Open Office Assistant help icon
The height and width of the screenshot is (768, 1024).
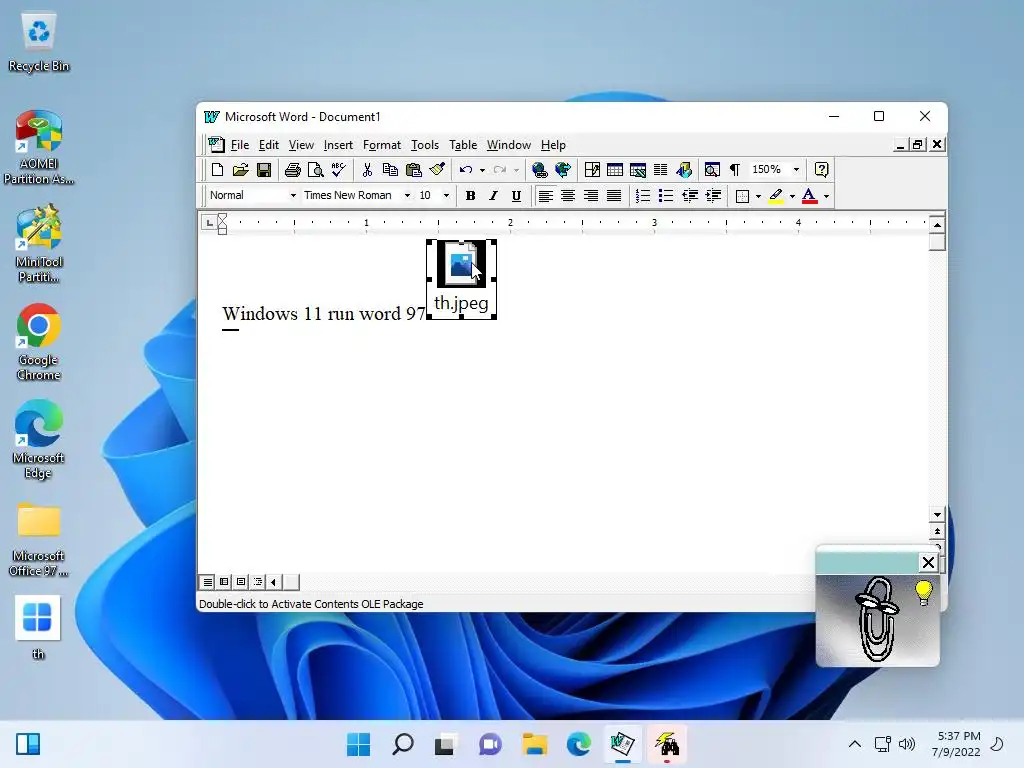point(822,170)
